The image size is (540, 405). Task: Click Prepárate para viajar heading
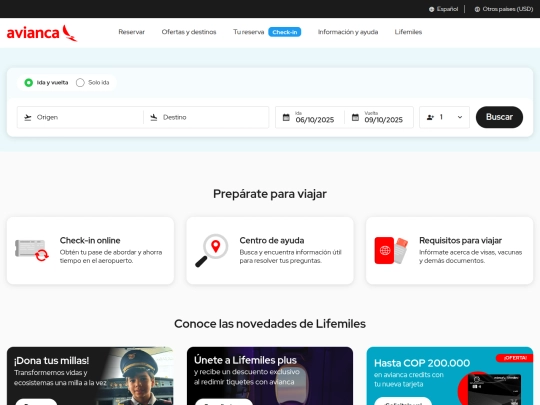tap(270, 194)
